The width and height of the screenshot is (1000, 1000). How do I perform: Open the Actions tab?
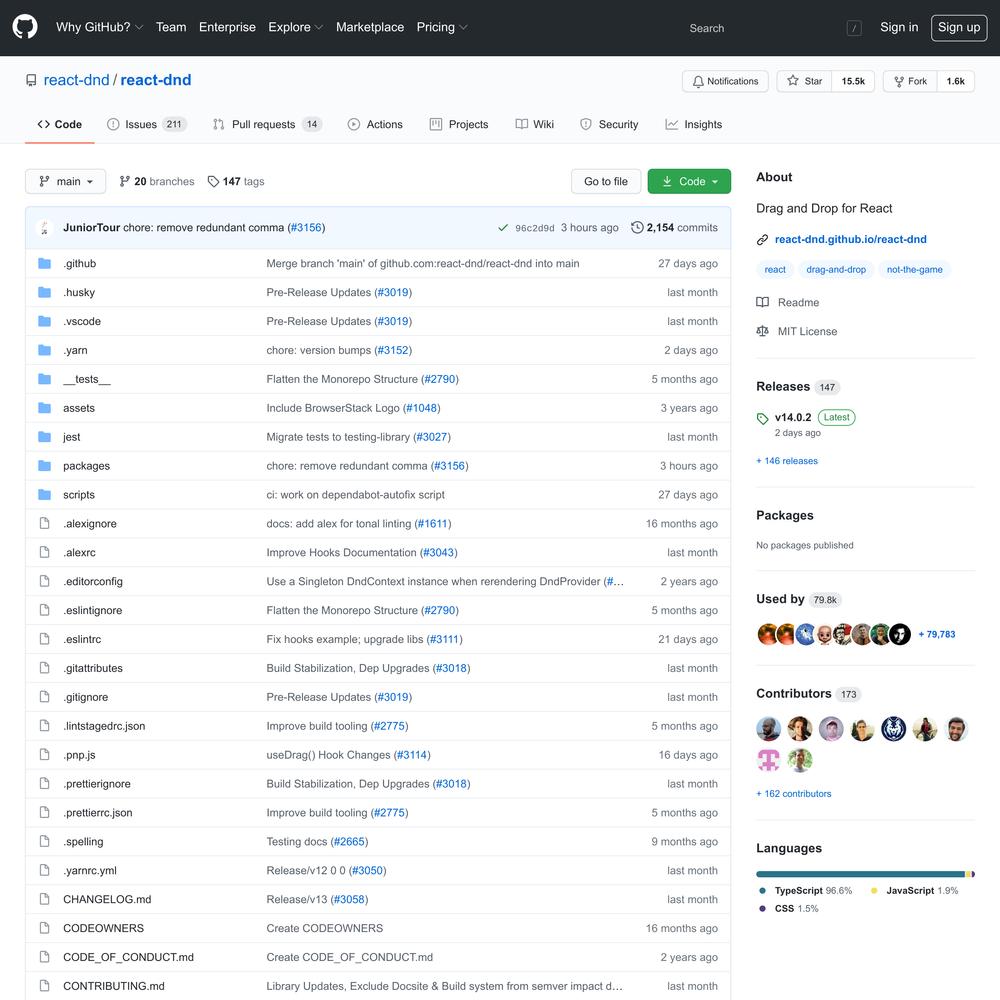375,124
